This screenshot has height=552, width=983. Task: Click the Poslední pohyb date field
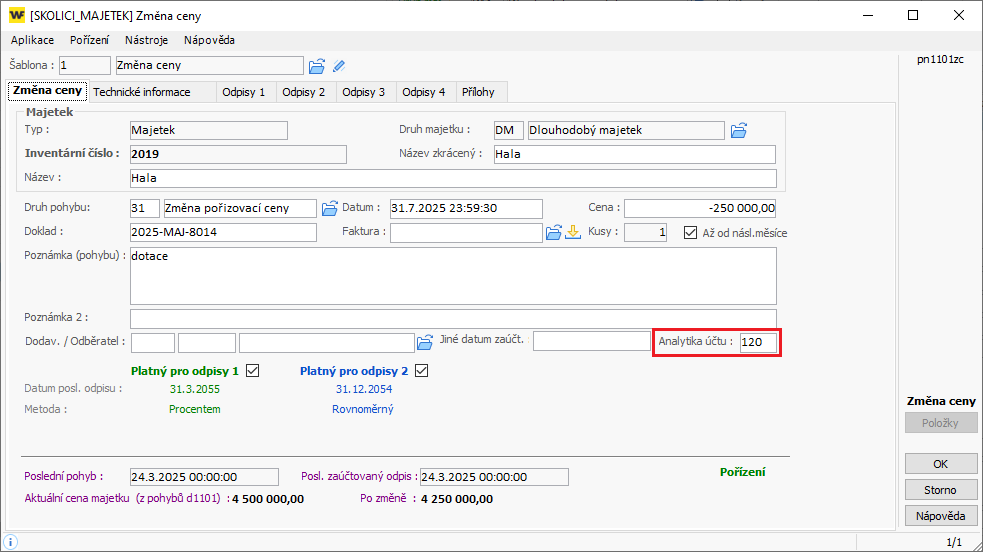[x=204, y=477]
